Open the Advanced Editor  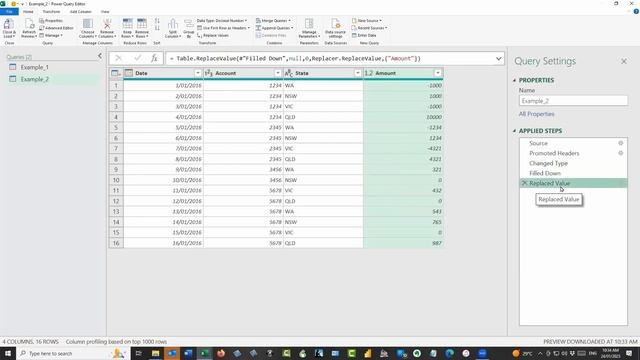[x=56, y=28]
